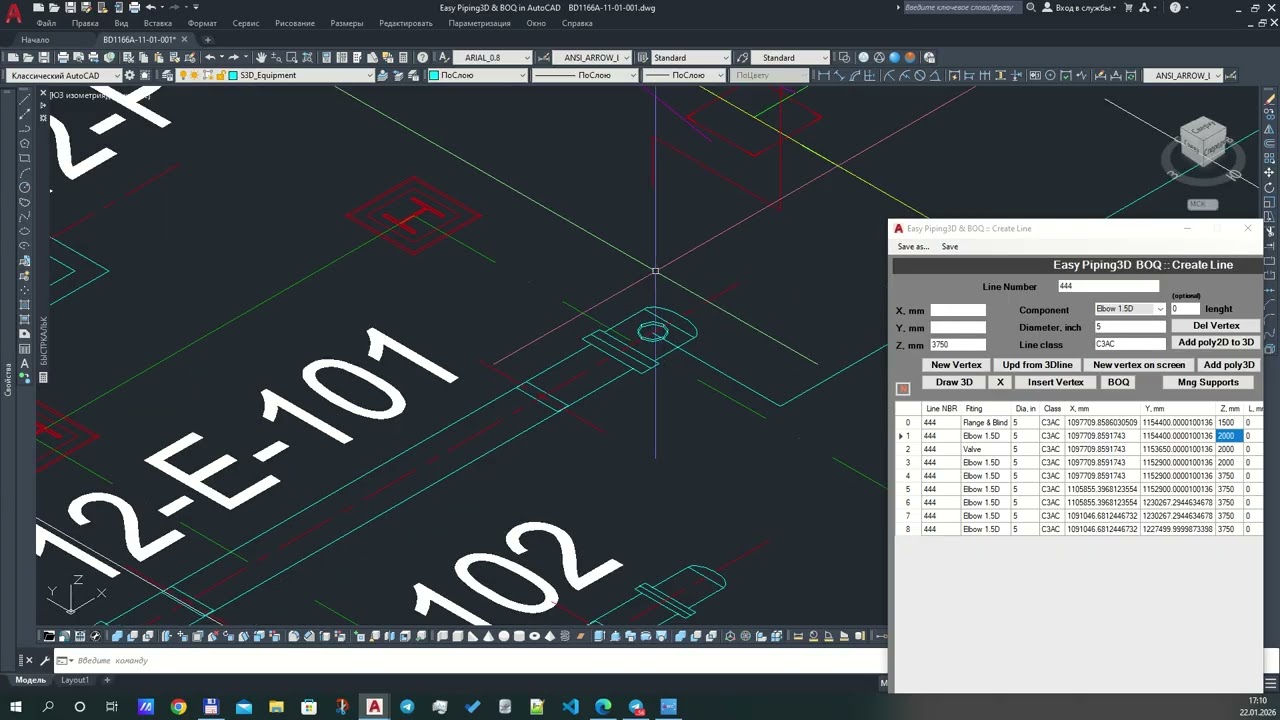Screen dimensions: 1280x720
Task: Open Google Chrome from the taskbar
Action: (x=178, y=707)
